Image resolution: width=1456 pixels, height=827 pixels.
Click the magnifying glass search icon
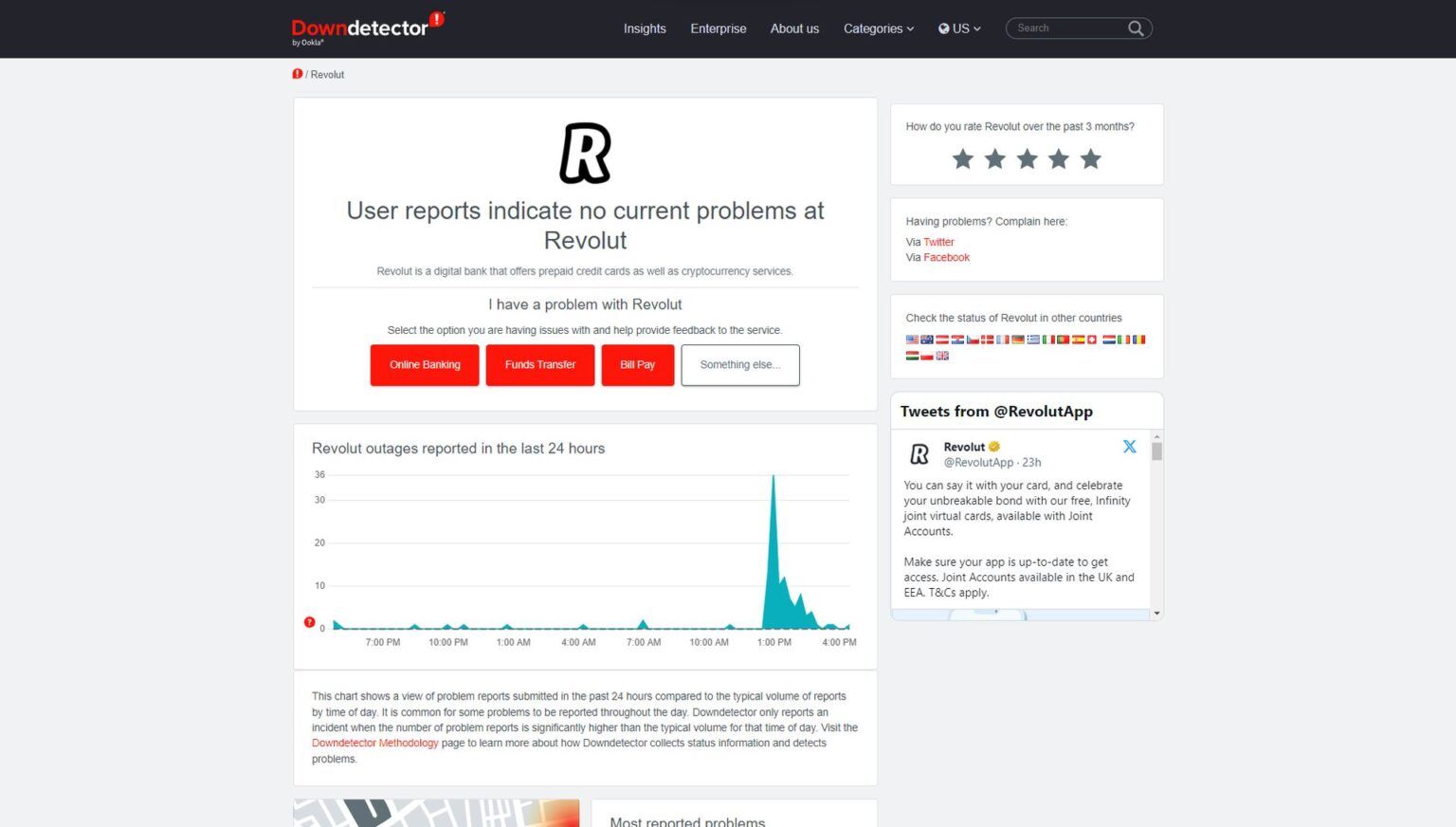(x=1135, y=28)
